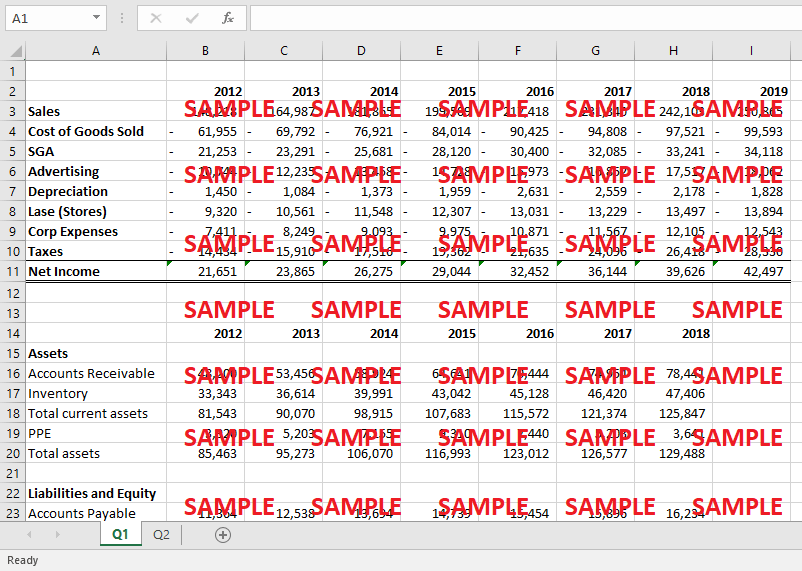
Task: Click Depreciation value 2,178
Action: (x=673, y=191)
